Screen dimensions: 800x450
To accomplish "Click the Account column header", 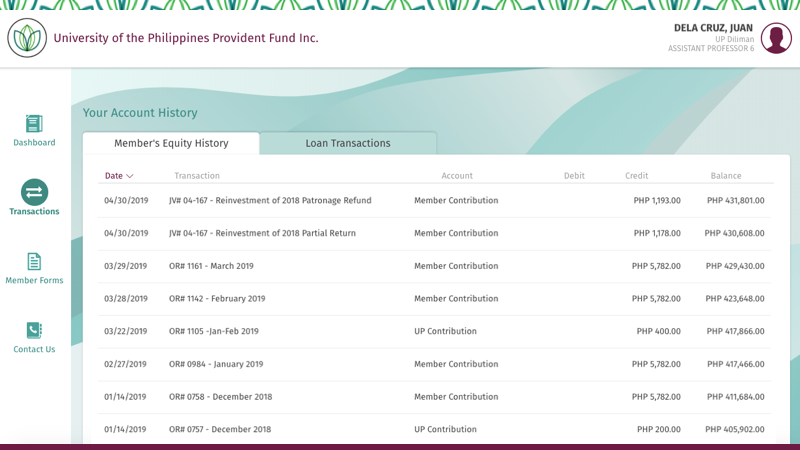I will click(x=457, y=176).
